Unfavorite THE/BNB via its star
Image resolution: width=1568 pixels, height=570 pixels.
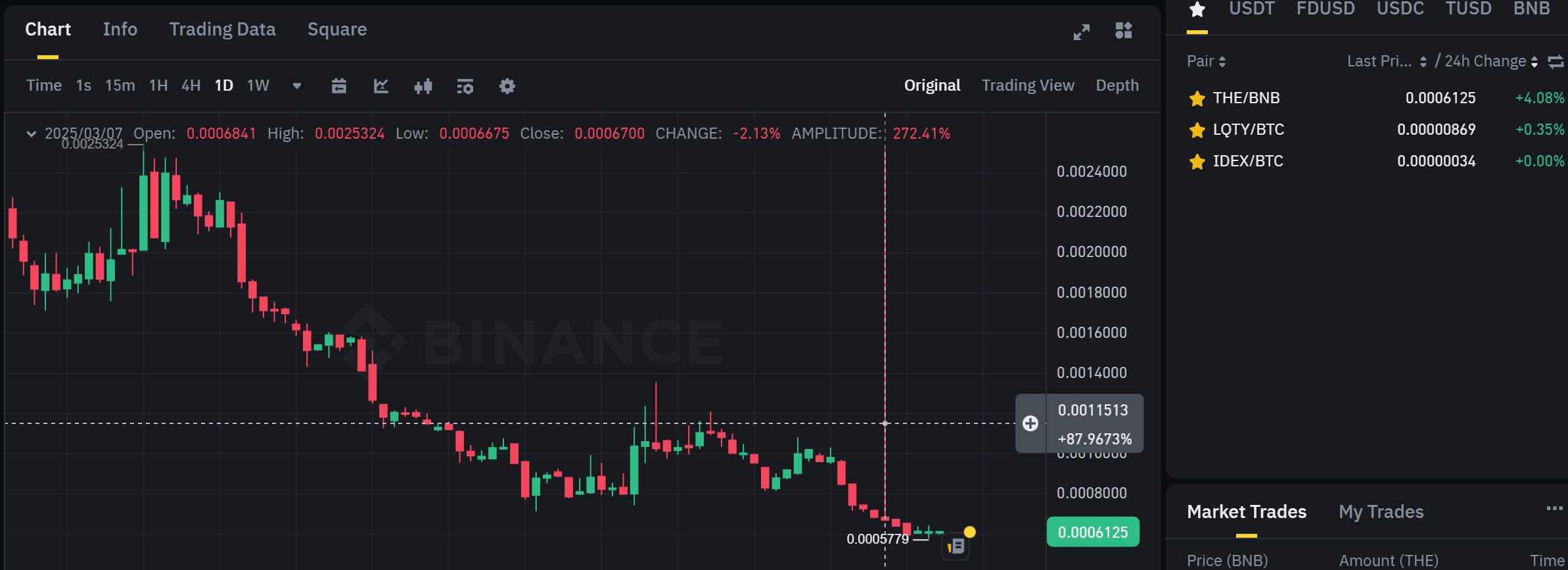(1197, 99)
